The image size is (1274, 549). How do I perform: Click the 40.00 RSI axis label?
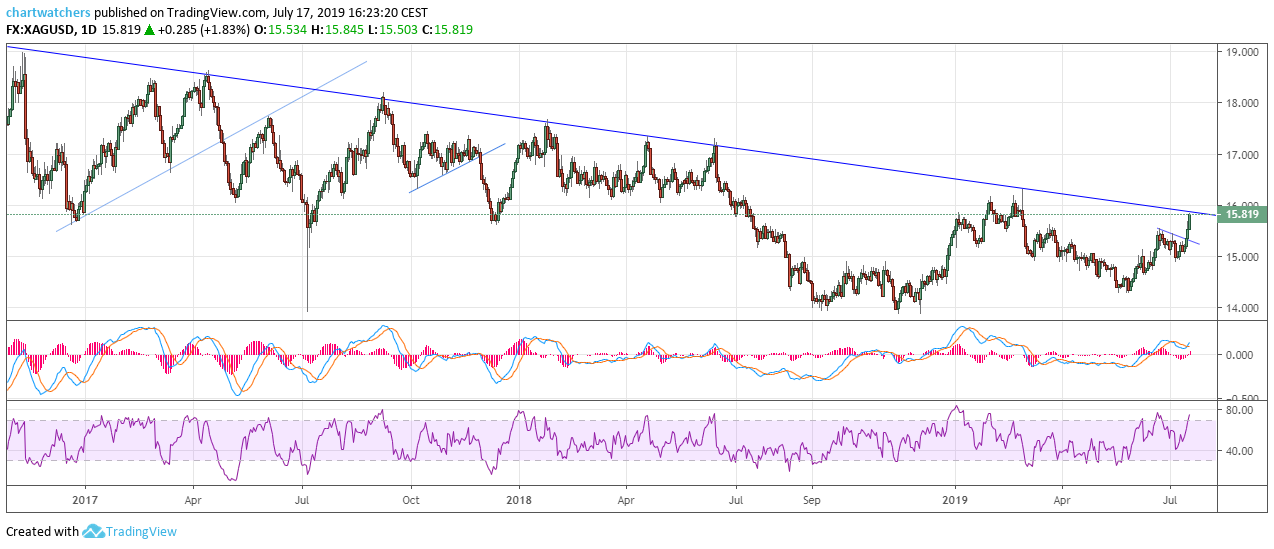click(x=1240, y=451)
